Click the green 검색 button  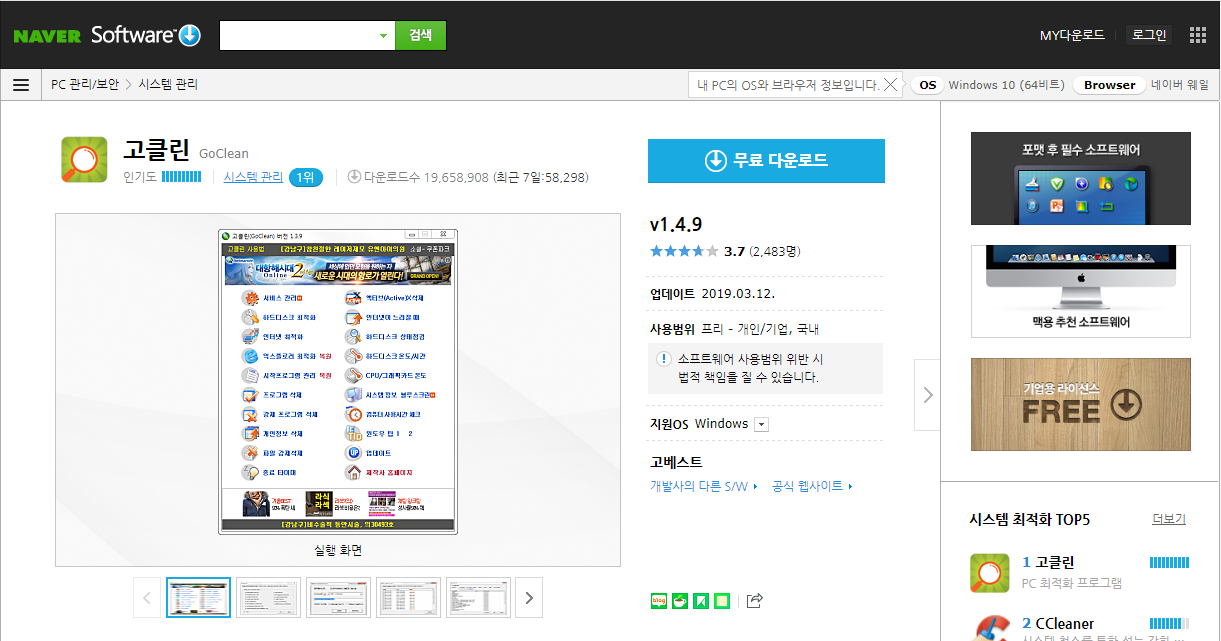(420, 35)
